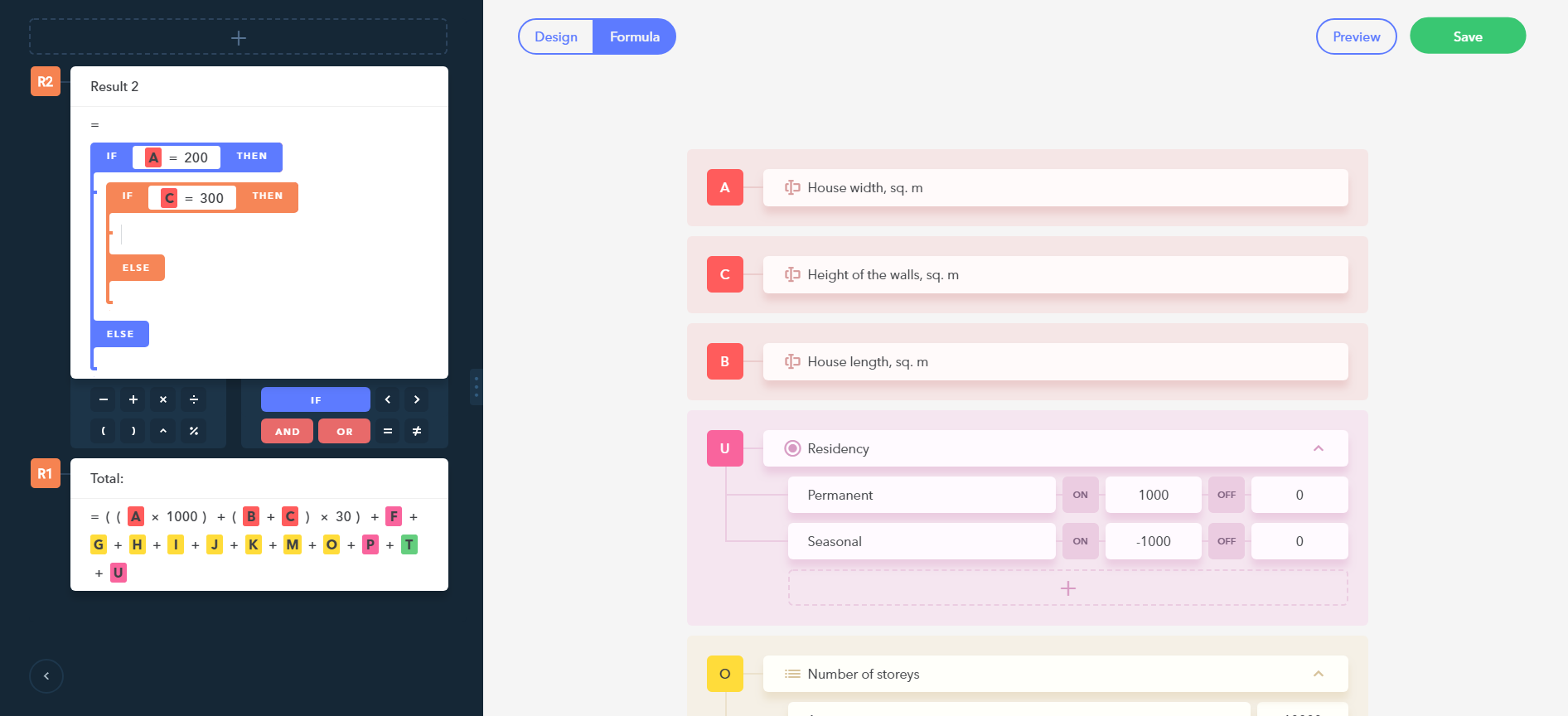Insert the exponent caret operator

point(163,431)
